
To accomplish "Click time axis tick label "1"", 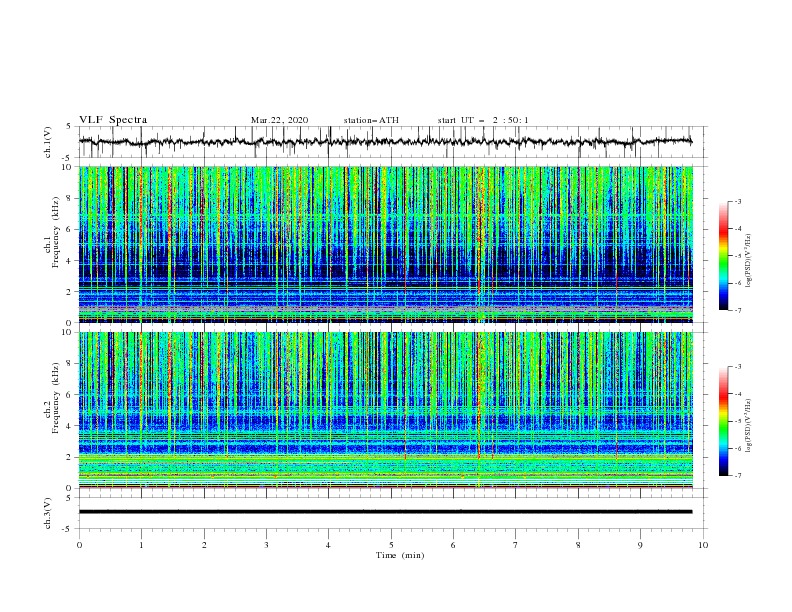I will 141,545.
